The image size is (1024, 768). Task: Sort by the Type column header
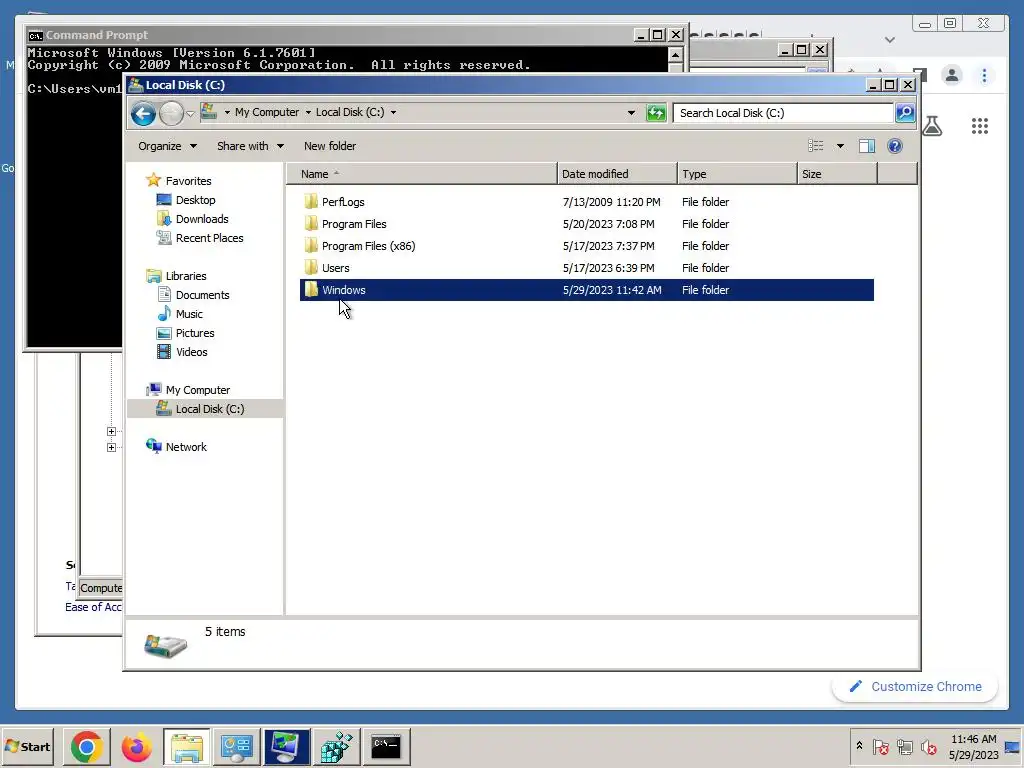tap(737, 174)
